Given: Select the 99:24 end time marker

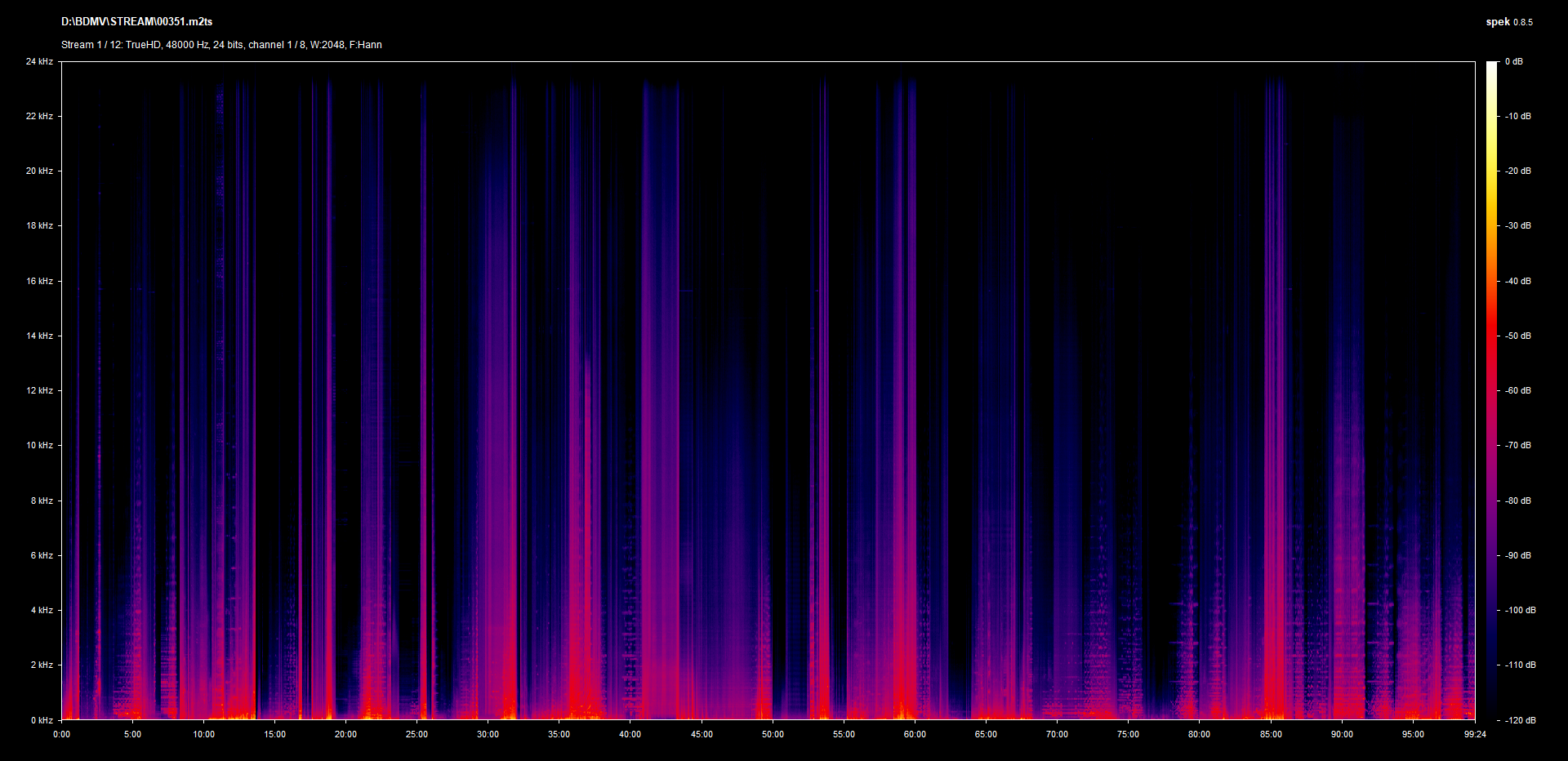Looking at the screenshot, I should tap(1475, 734).
